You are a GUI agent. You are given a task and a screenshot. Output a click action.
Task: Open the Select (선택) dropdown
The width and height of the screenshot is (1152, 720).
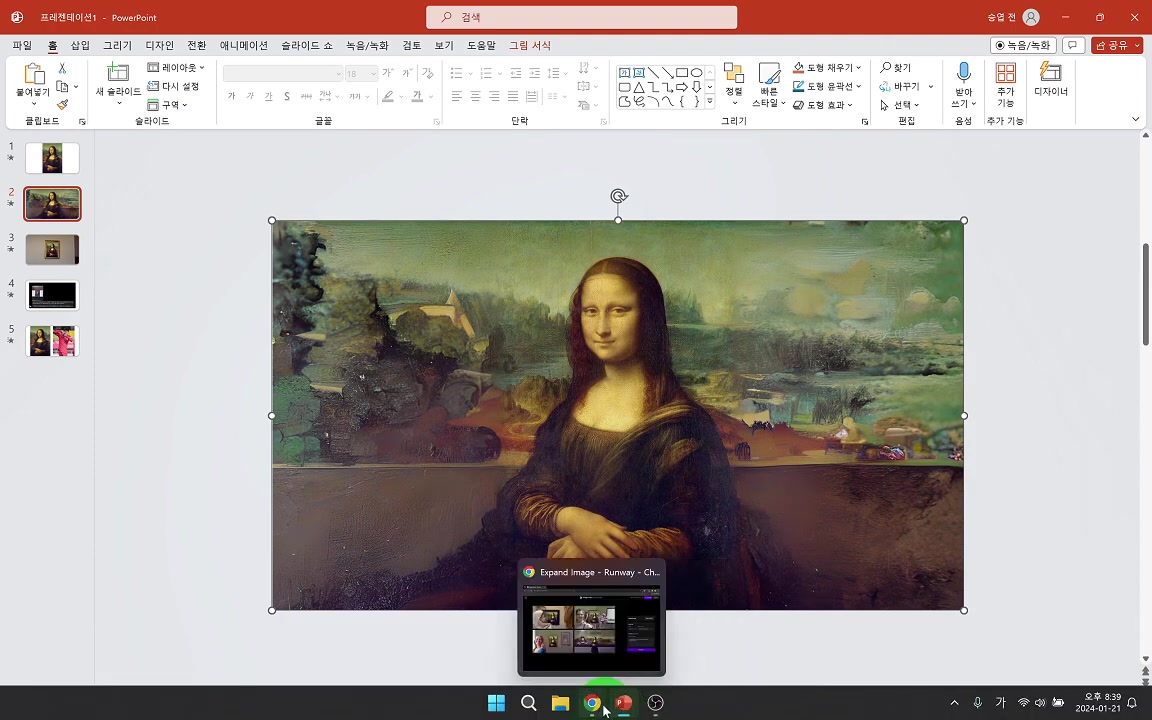900,105
